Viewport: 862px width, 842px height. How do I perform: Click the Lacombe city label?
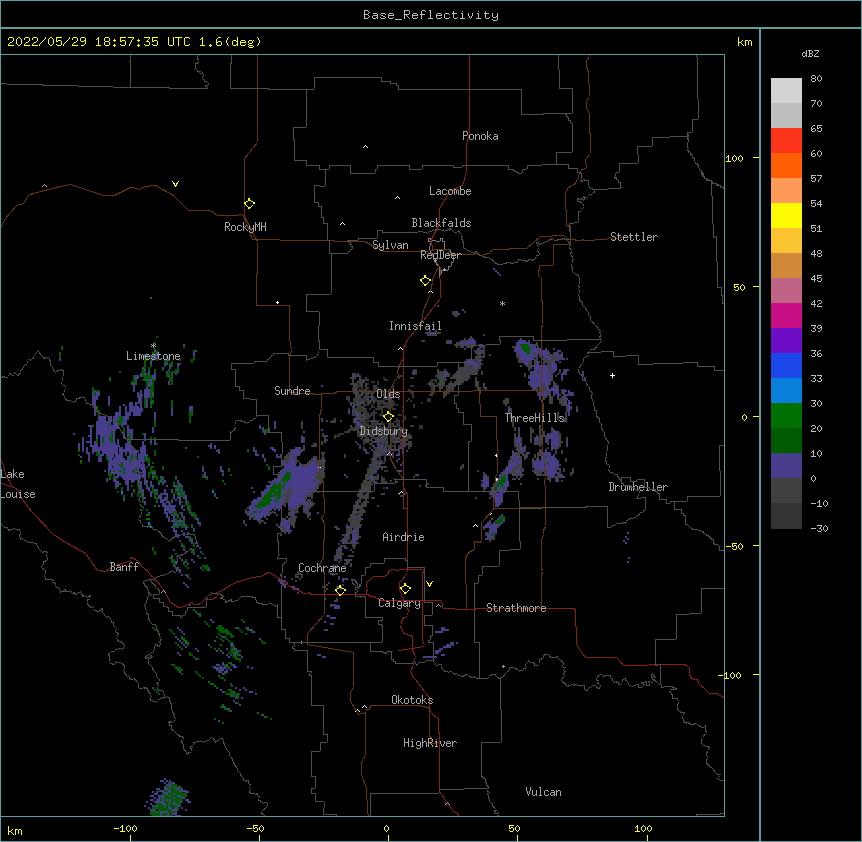tap(450, 191)
